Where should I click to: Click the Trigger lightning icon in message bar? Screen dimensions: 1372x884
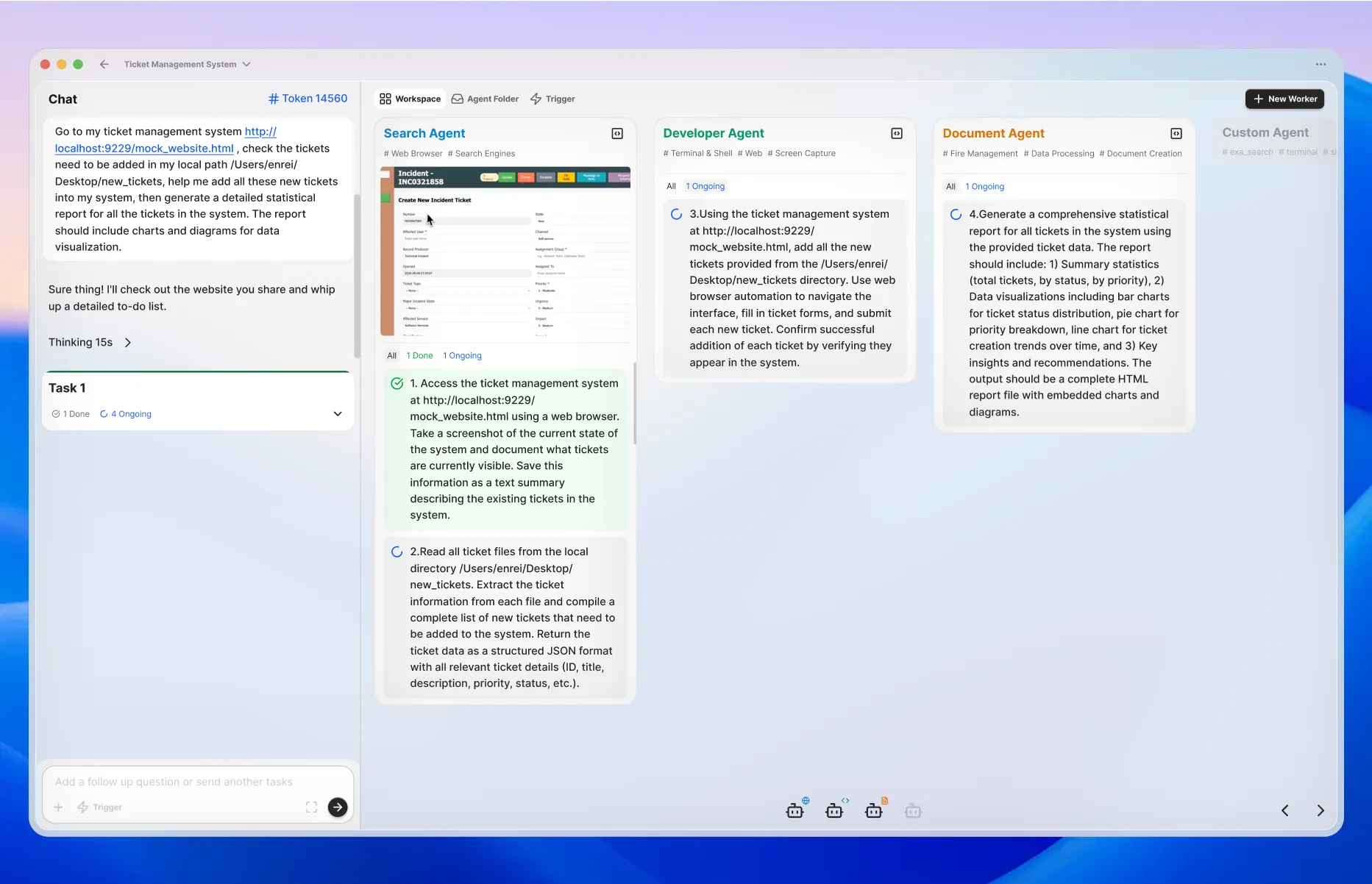(84, 807)
